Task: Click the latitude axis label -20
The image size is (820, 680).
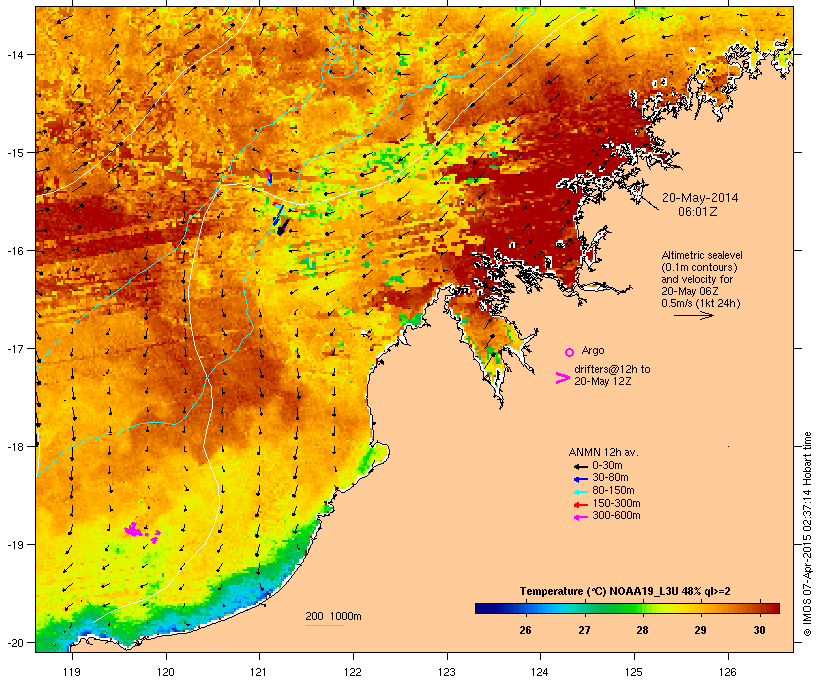Action: pyautogui.click(x=15, y=643)
